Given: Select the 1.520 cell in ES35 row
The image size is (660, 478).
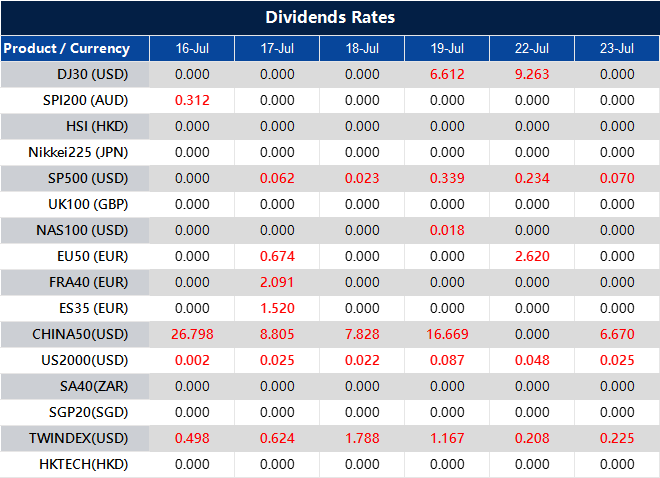Looking at the screenshot, I should [x=277, y=308].
